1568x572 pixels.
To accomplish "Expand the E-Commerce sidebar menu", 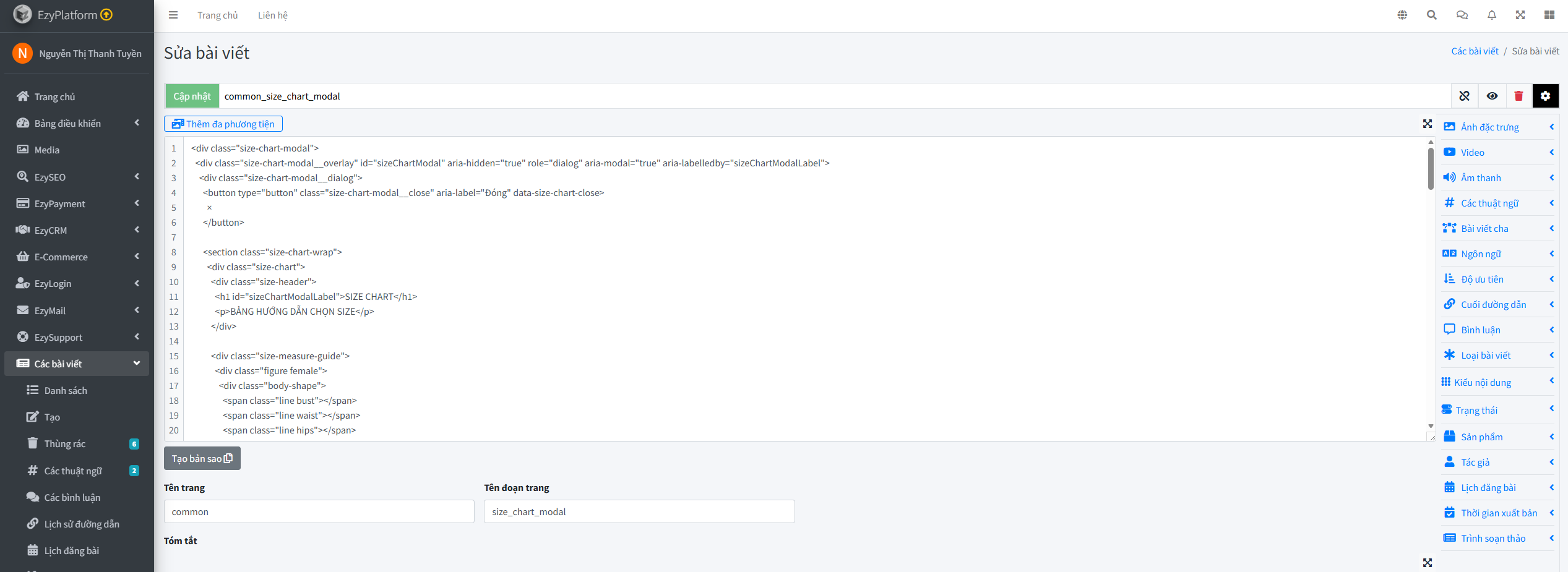I will coord(77,257).
